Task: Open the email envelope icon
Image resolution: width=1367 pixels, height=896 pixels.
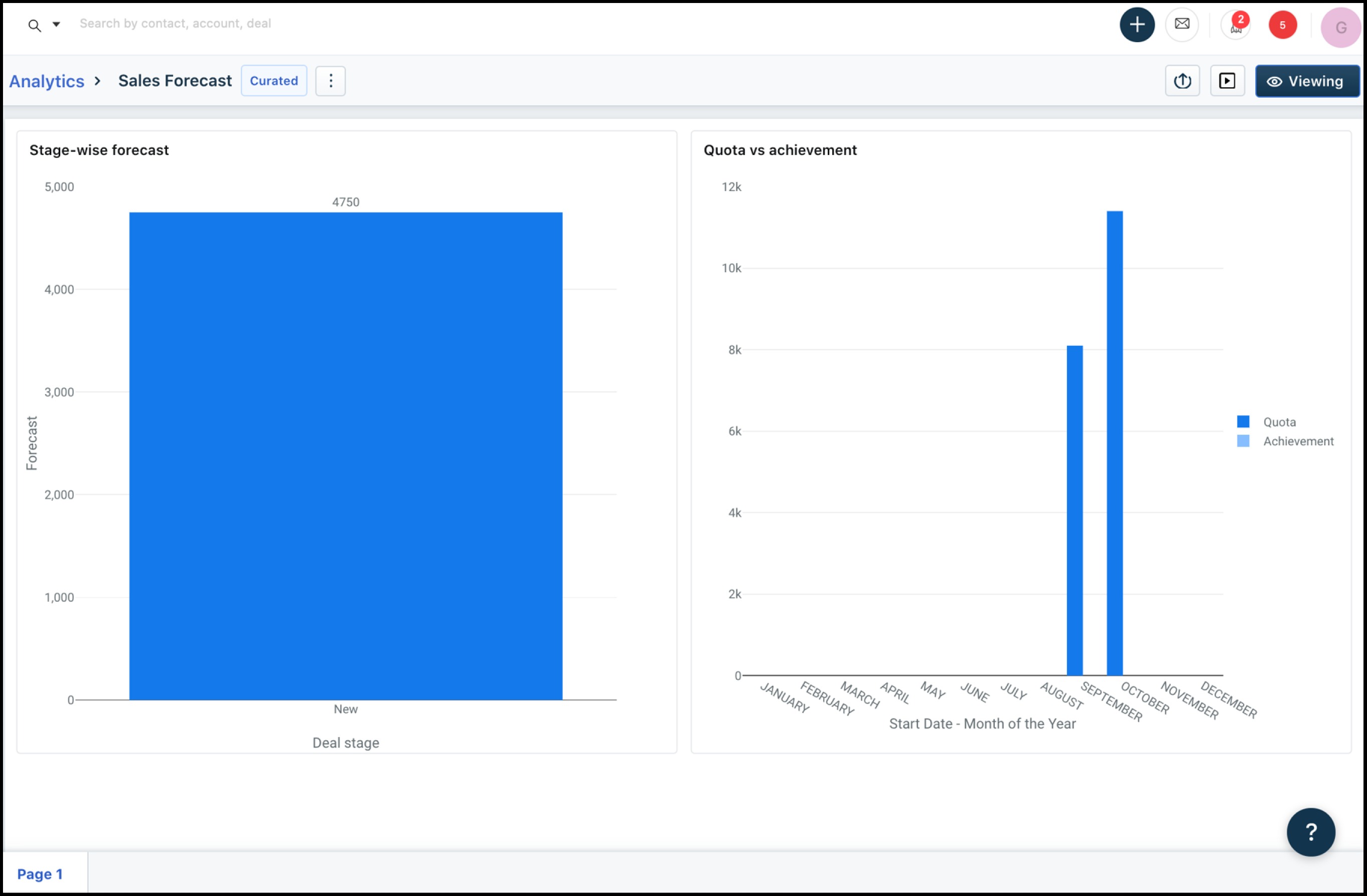Action: tap(1181, 24)
